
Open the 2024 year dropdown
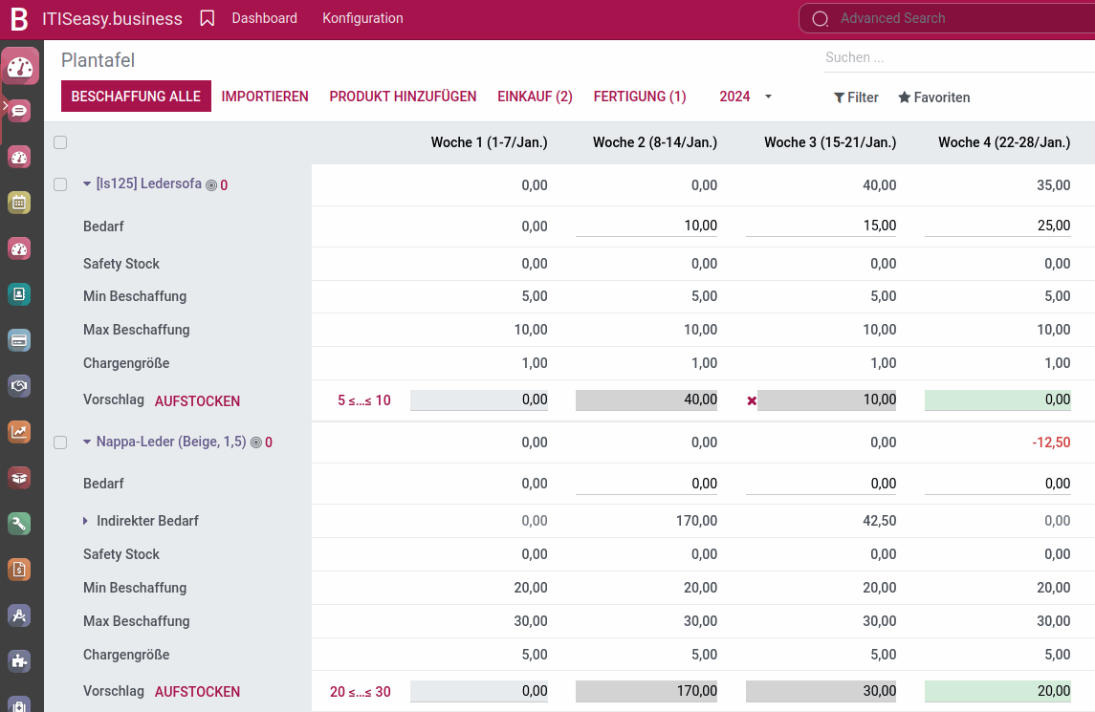click(746, 97)
